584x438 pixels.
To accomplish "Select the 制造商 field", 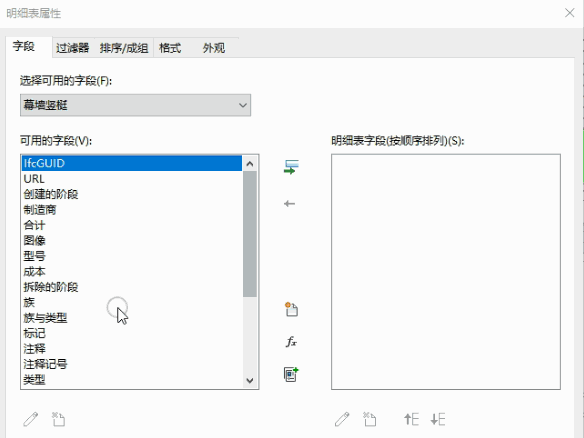I will [131, 210].
